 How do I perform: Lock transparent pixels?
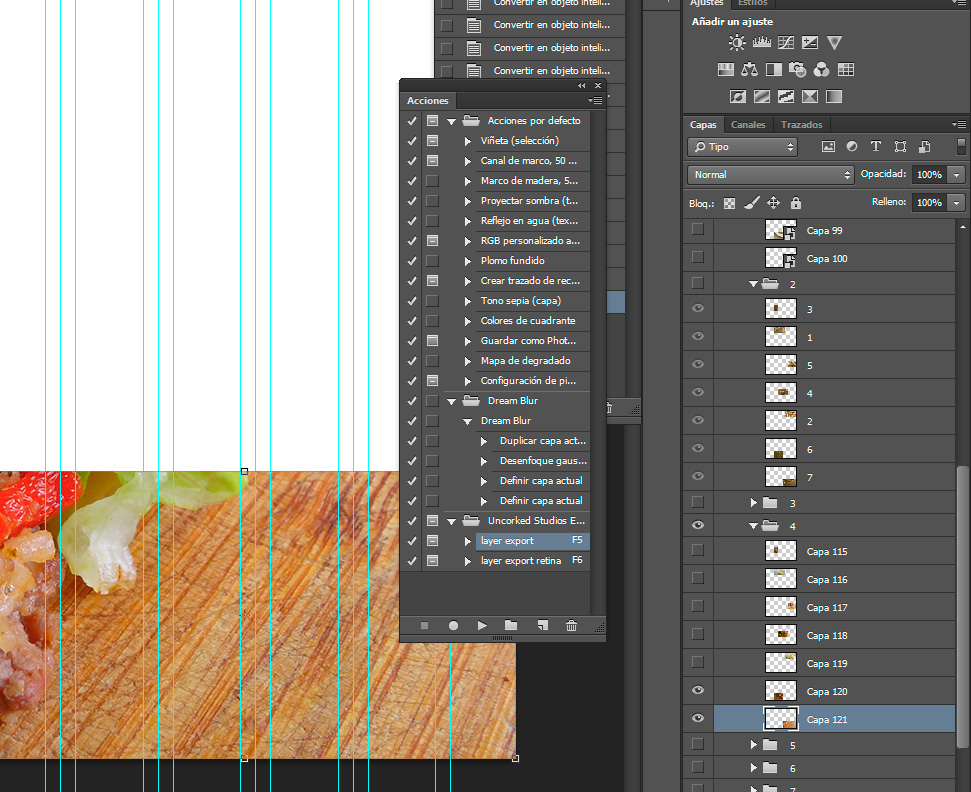pos(729,203)
